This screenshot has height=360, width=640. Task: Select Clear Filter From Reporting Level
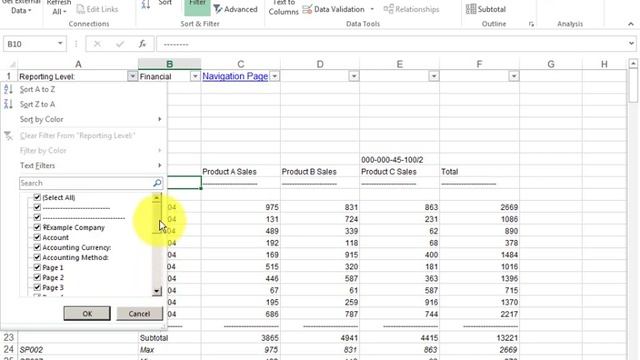tap(84, 136)
